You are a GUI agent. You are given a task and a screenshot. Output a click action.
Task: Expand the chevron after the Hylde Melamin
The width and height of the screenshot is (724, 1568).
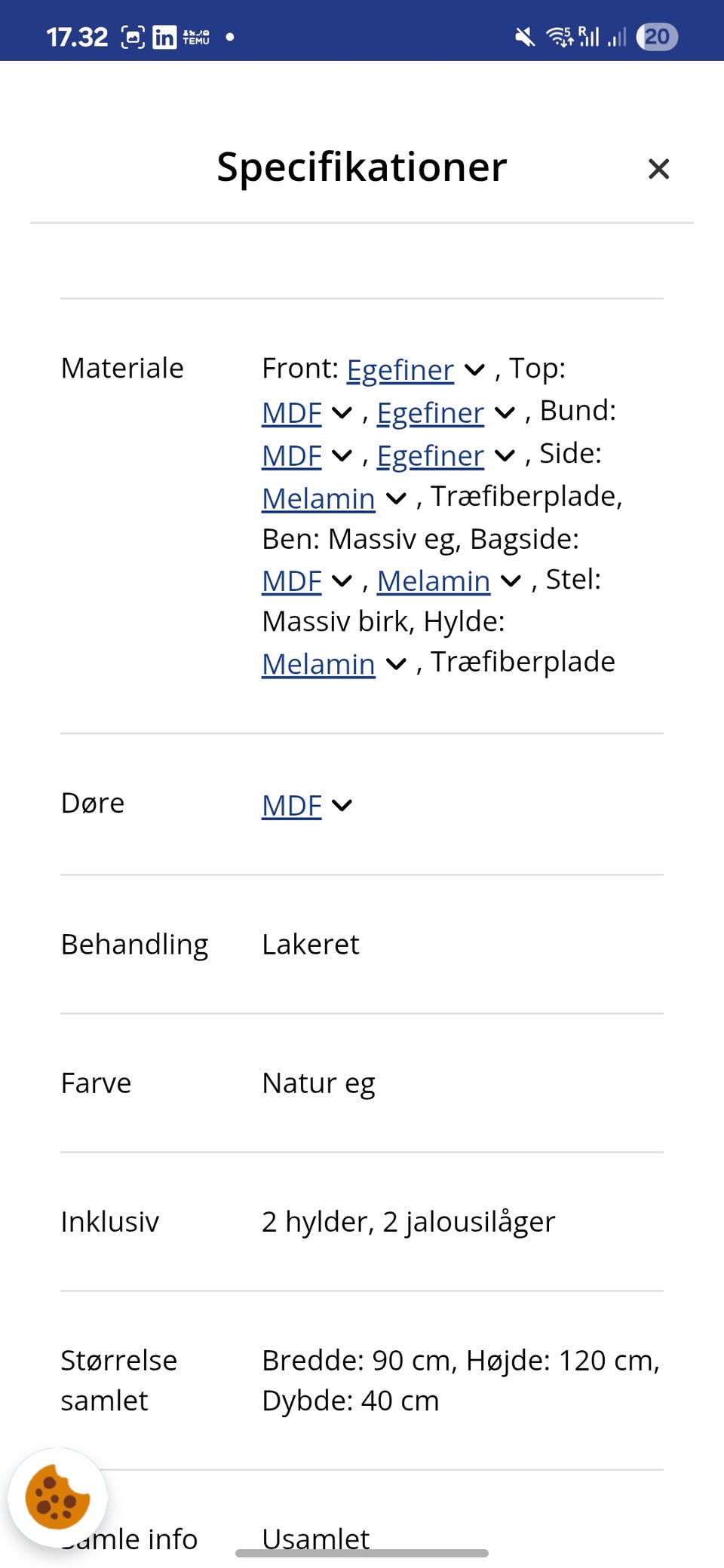[x=396, y=664]
